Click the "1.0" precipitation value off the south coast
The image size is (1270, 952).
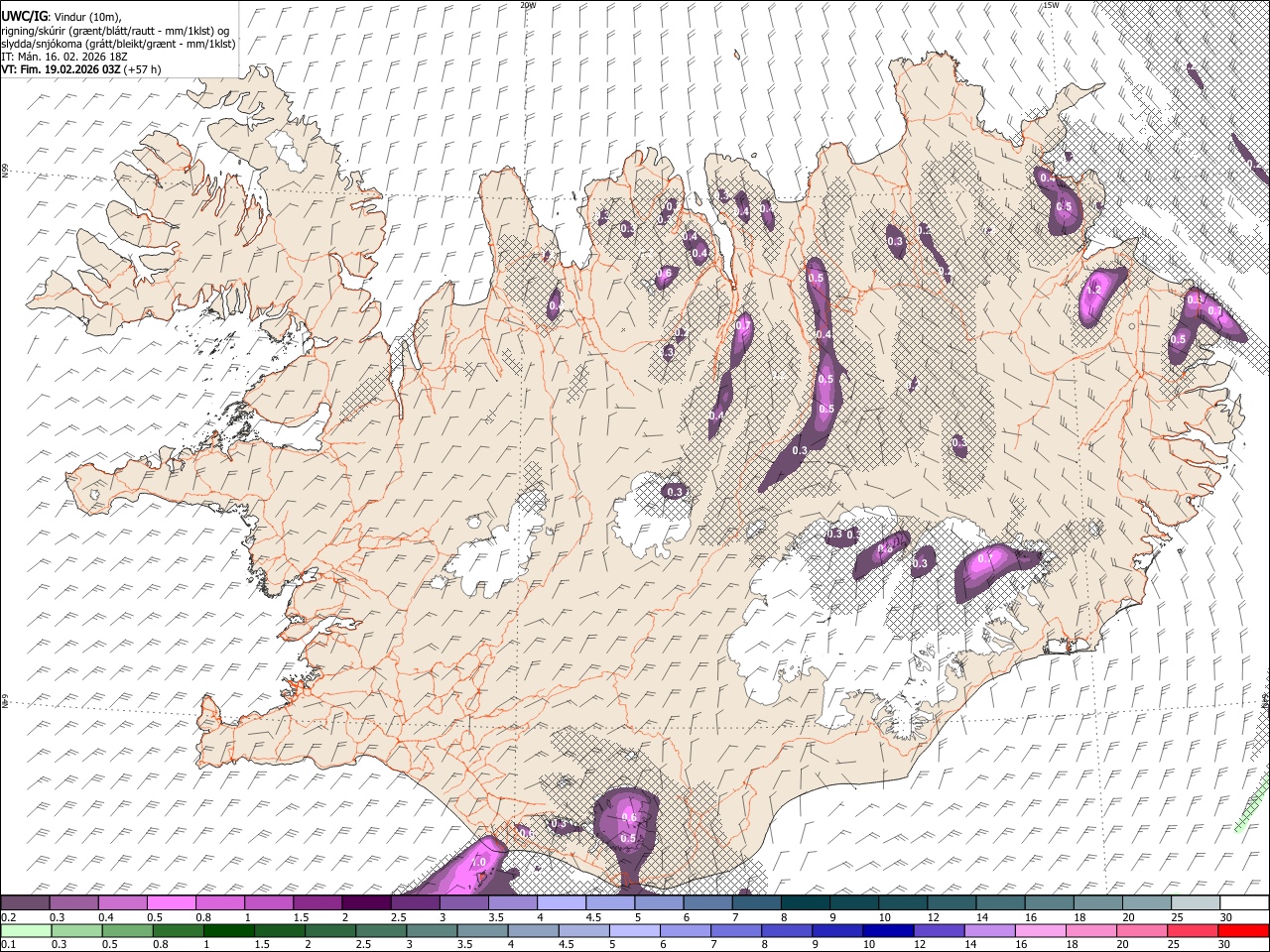[478, 863]
